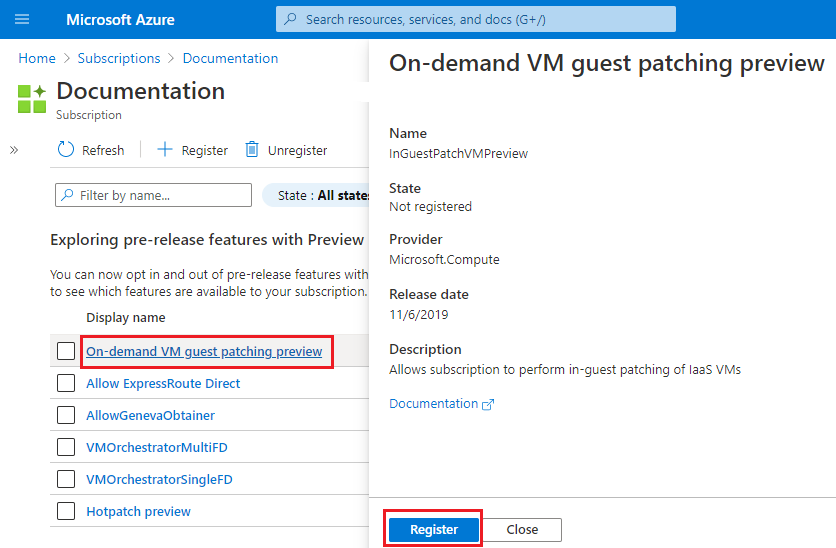The width and height of the screenshot is (836, 548).
Task: Open the On-demand VM guest patching preview link
Action: 204,351
